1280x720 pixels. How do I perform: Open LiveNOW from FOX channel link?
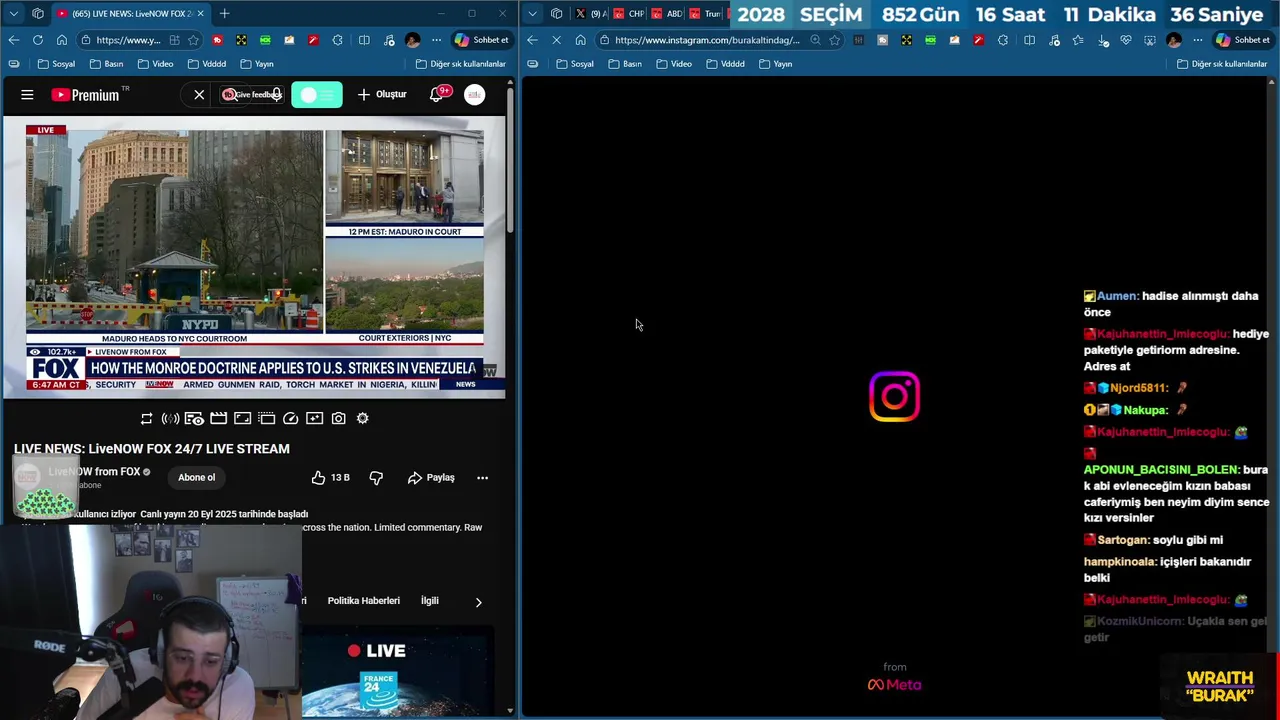tap(95, 472)
